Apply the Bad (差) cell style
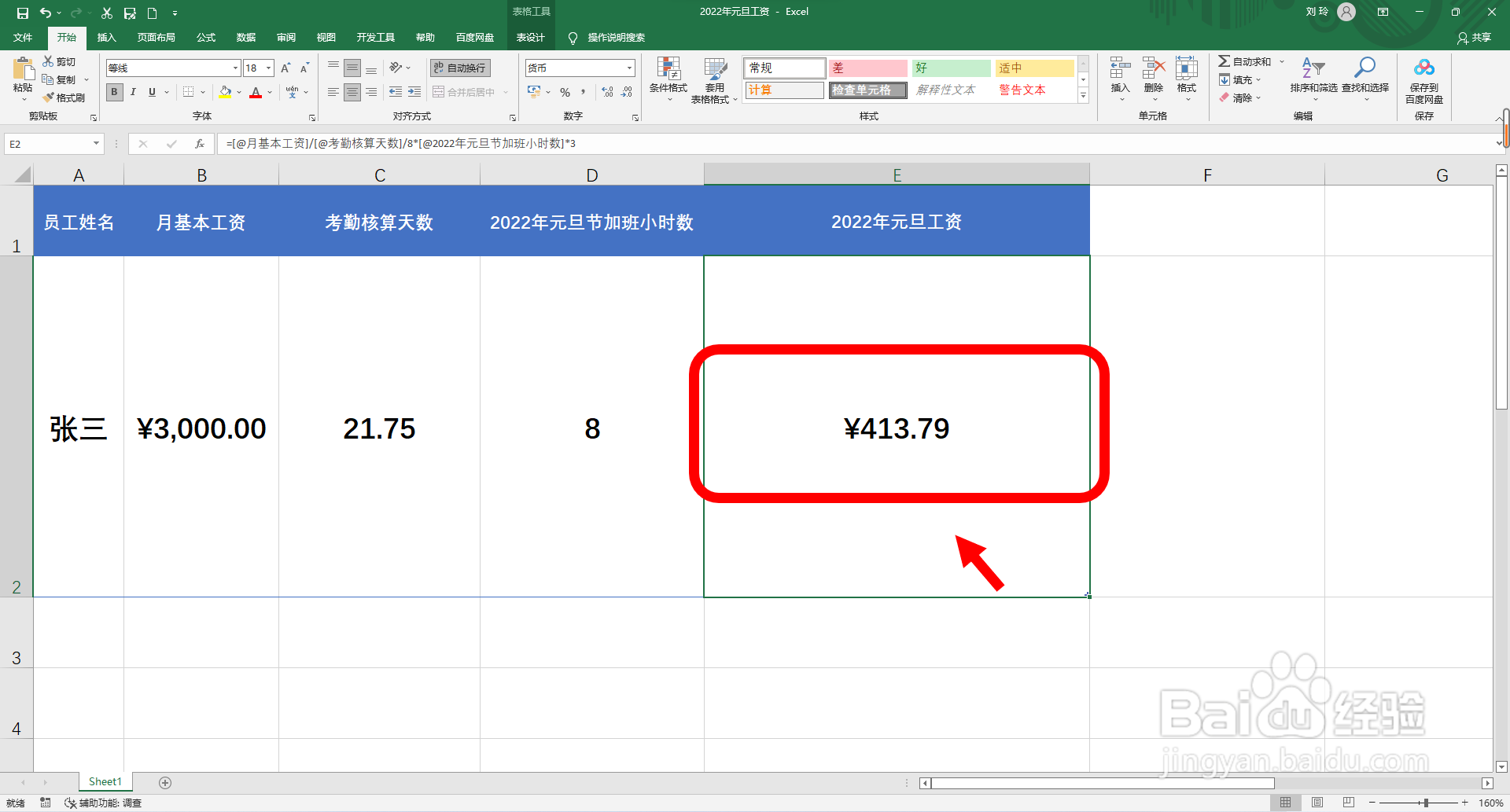Screen dimensions: 1510x812 [x=867, y=68]
